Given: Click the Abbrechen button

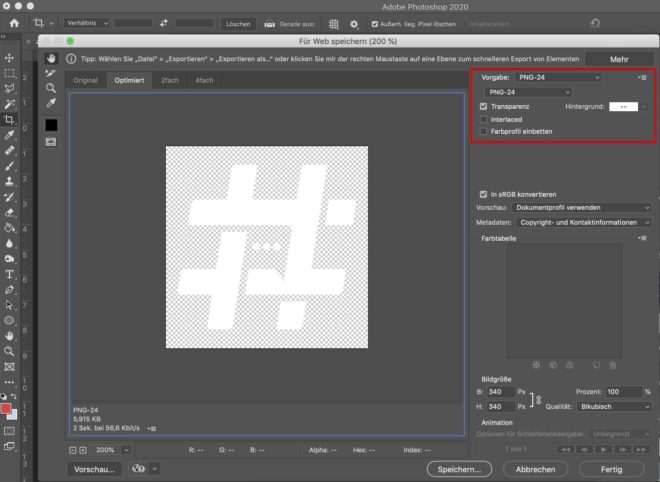Looking at the screenshot, I should pyautogui.click(x=535, y=469).
